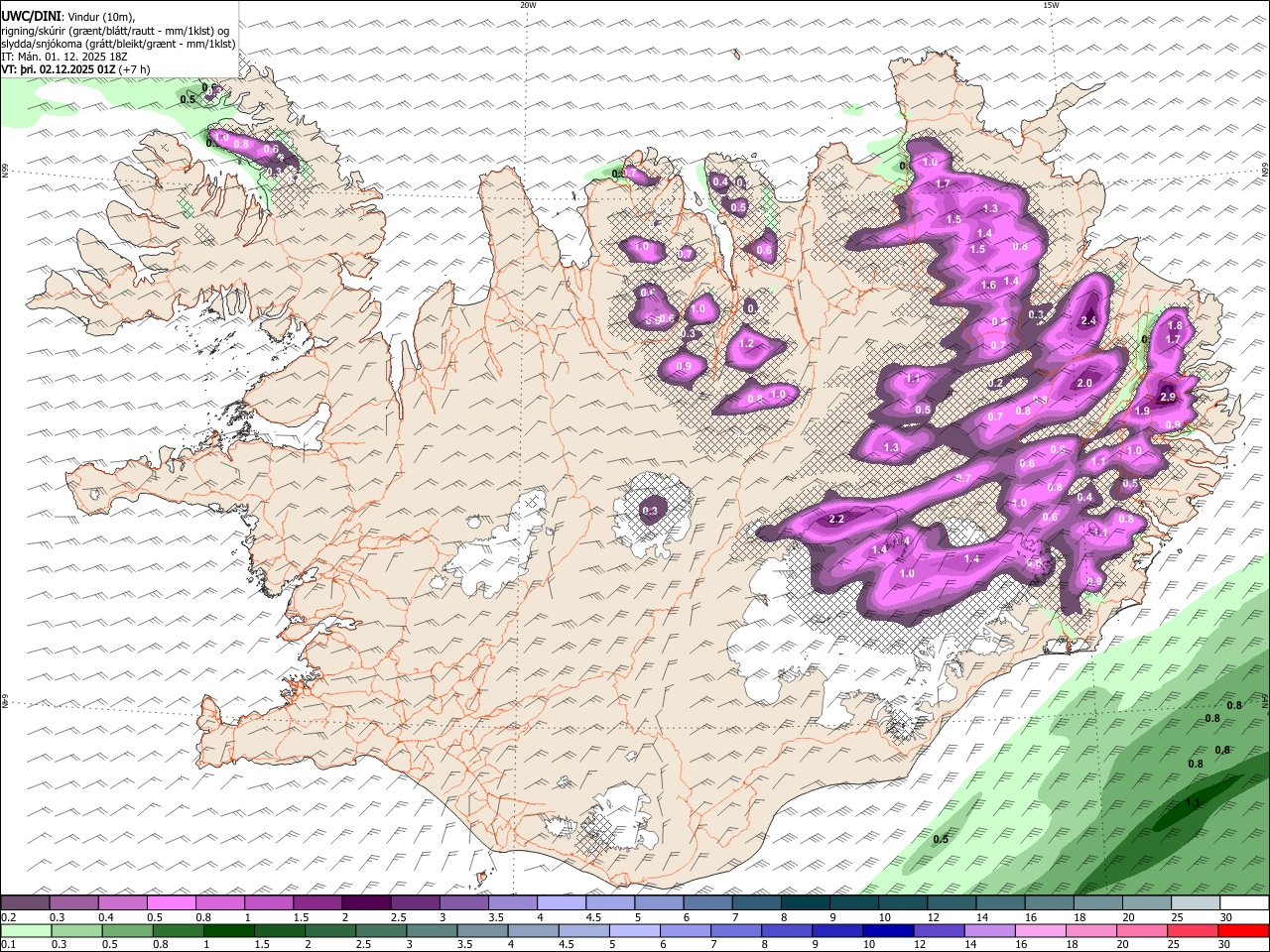Click the 2.2 snowfall value on the map

click(x=836, y=519)
